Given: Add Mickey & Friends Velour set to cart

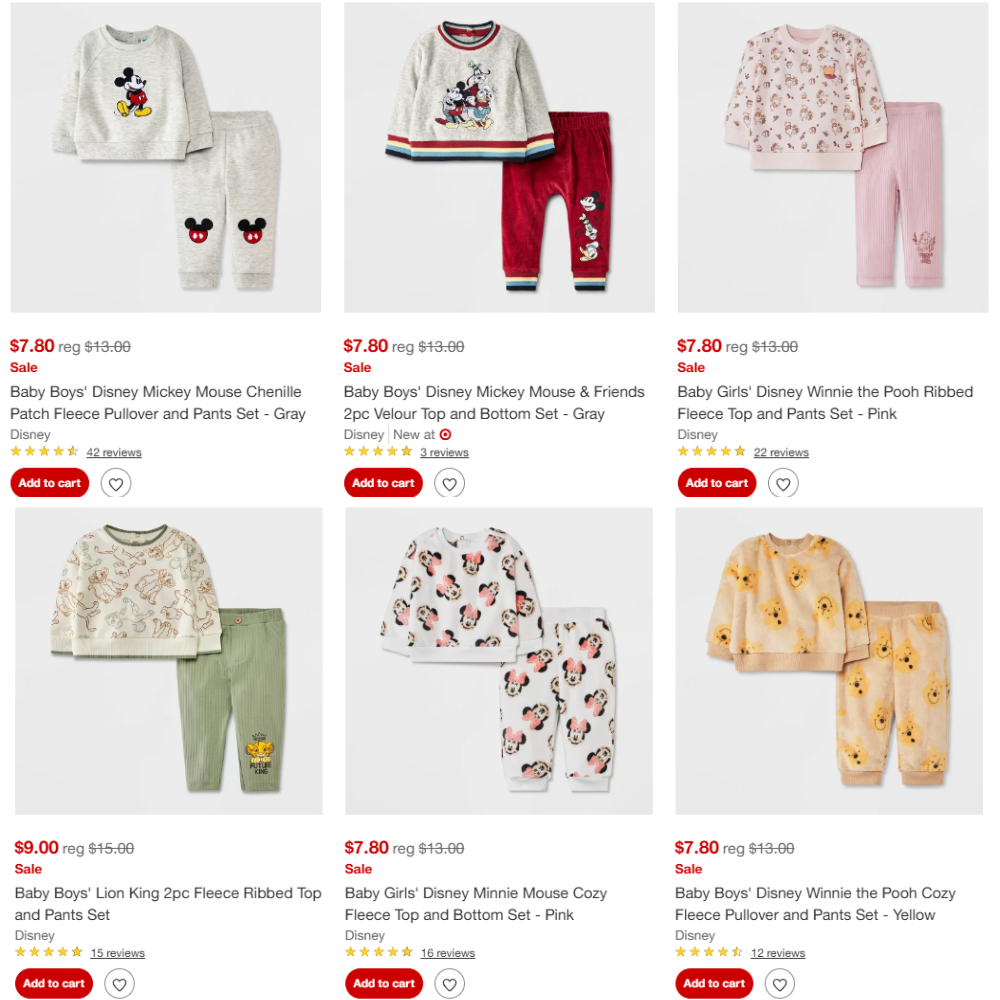Looking at the screenshot, I should [383, 483].
